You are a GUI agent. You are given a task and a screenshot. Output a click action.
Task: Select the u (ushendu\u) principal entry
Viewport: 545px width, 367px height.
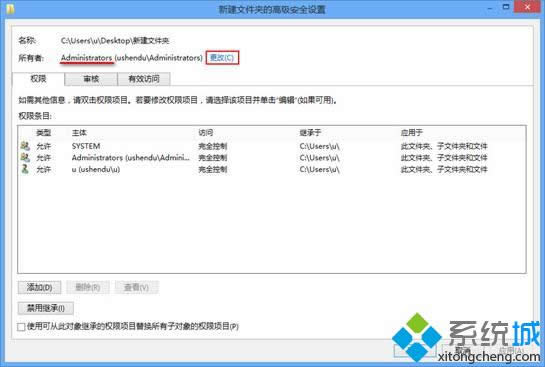(x=96, y=170)
